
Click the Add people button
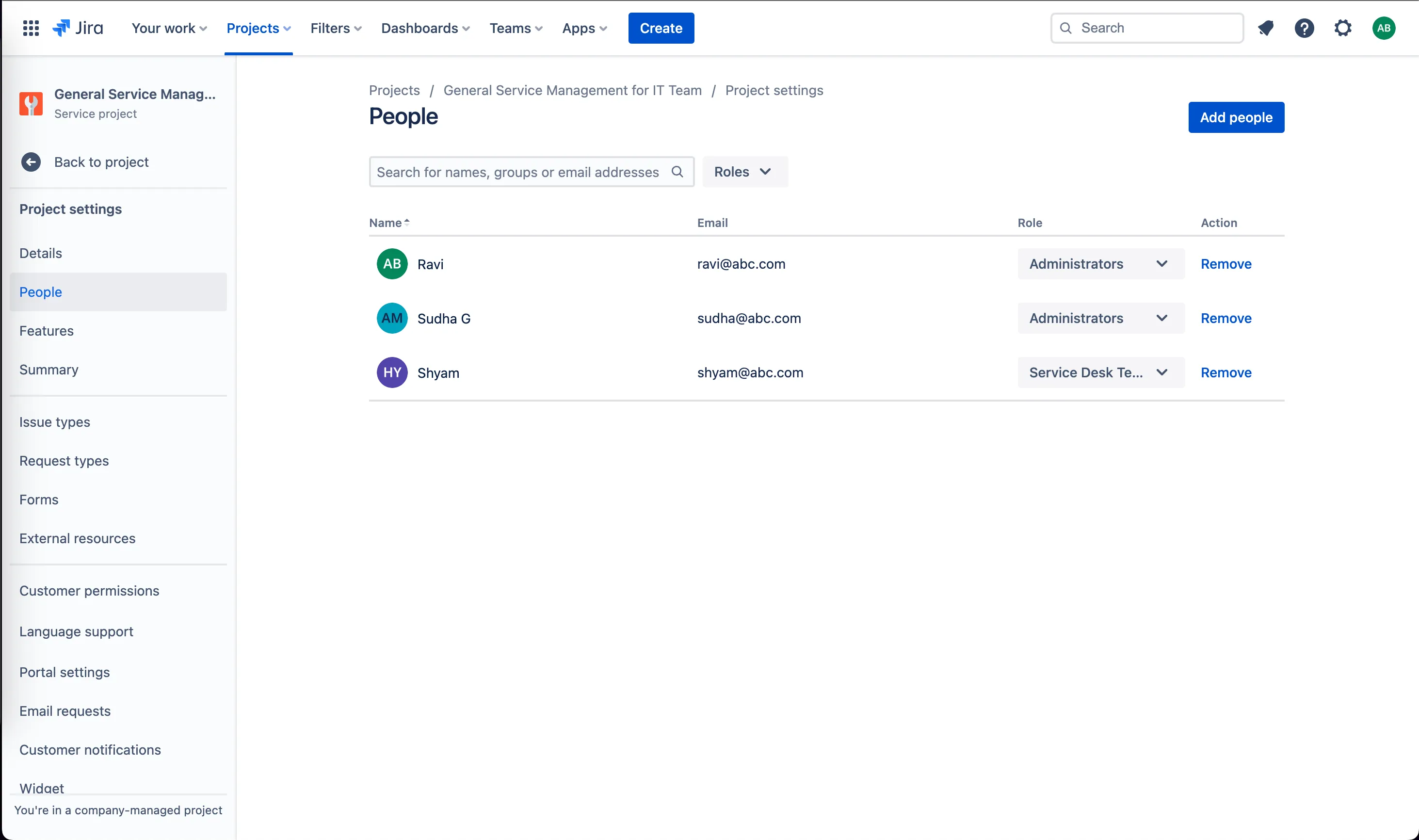(1236, 117)
